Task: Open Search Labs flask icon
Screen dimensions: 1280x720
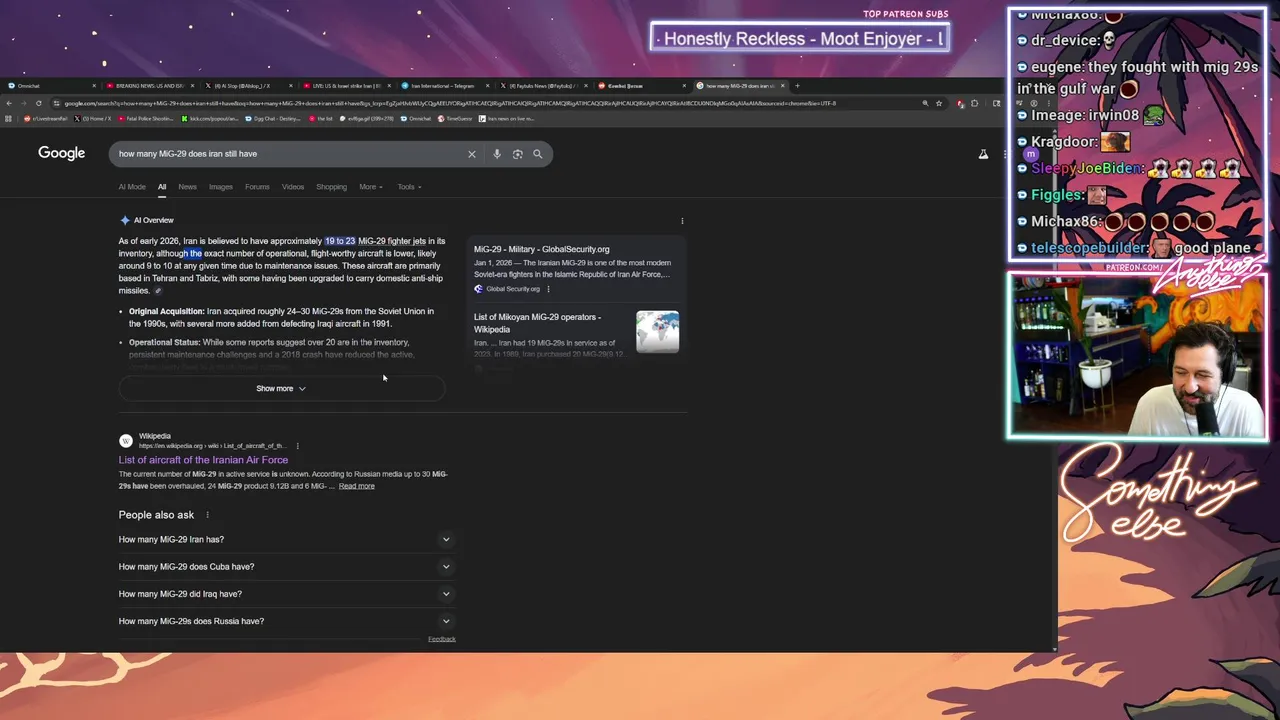Action: point(983,154)
